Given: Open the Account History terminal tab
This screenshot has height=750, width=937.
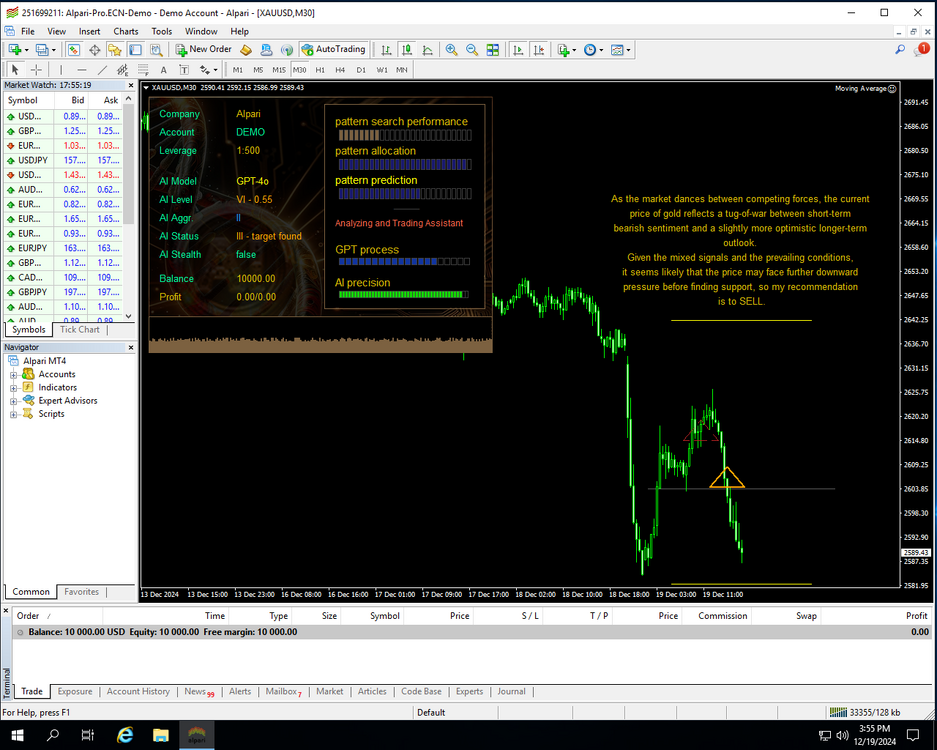Looking at the screenshot, I should point(138,691).
